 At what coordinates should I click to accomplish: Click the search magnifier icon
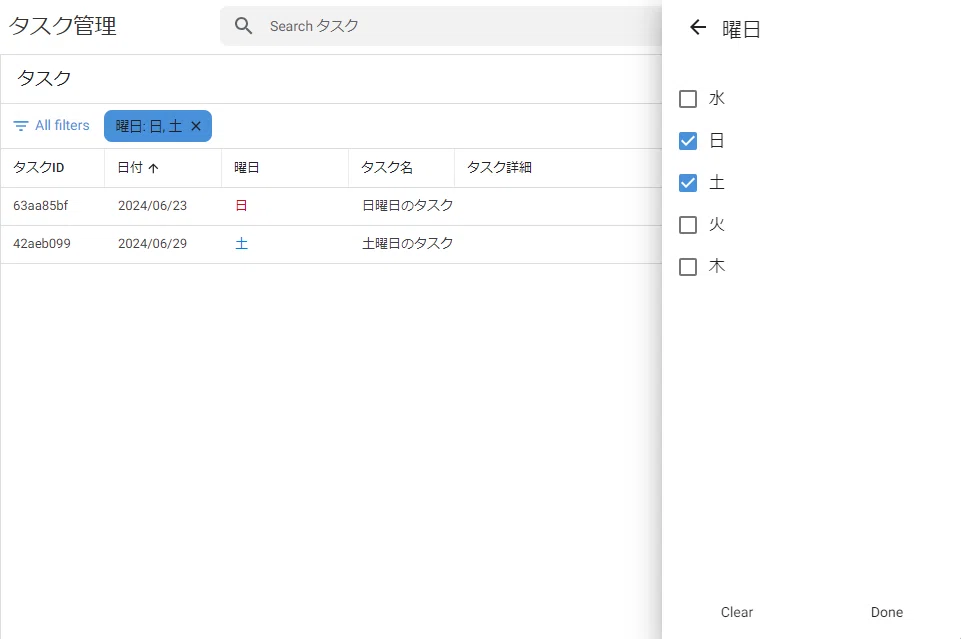243,26
